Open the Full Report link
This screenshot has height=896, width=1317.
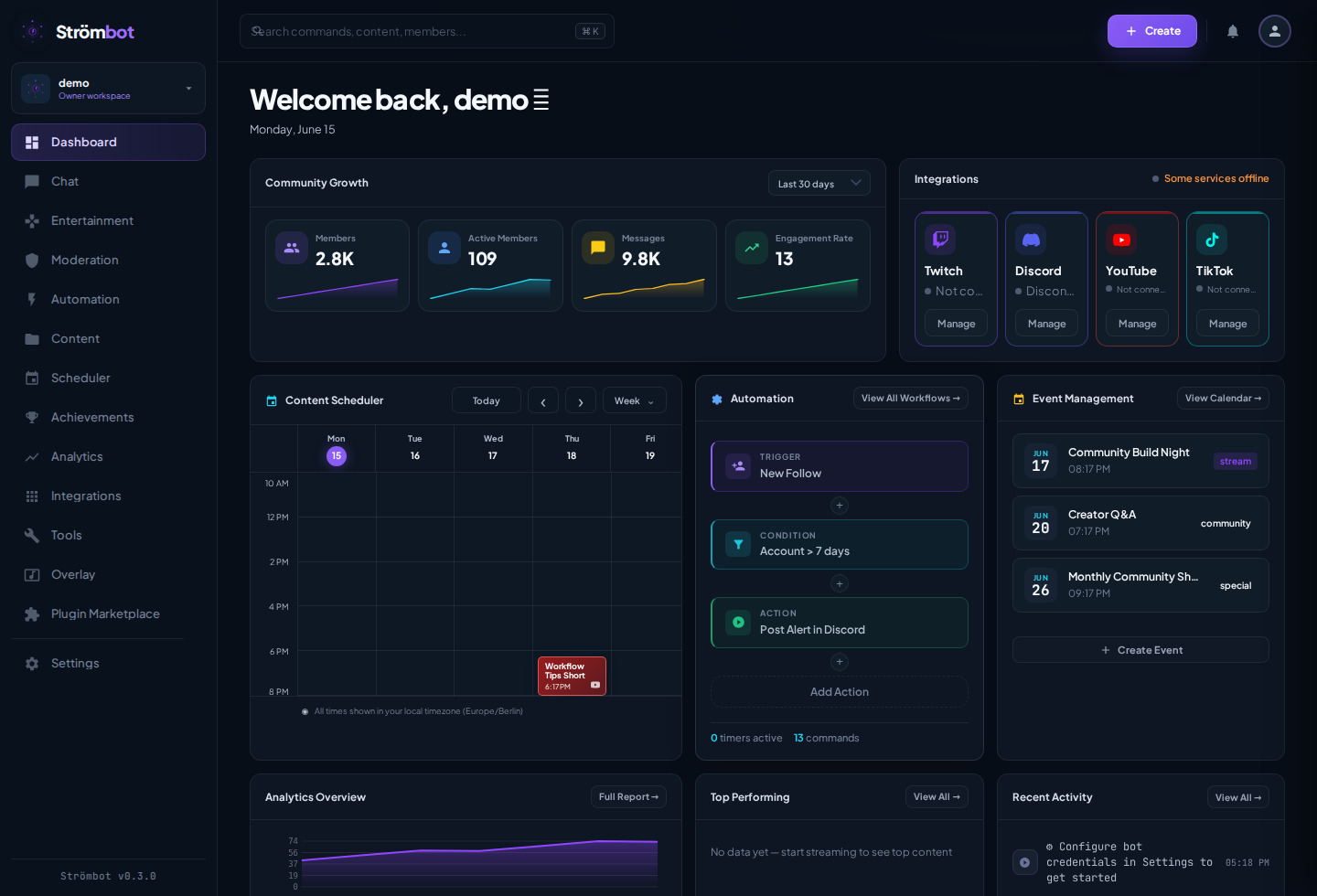pyautogui.click(x=628, y=797)
